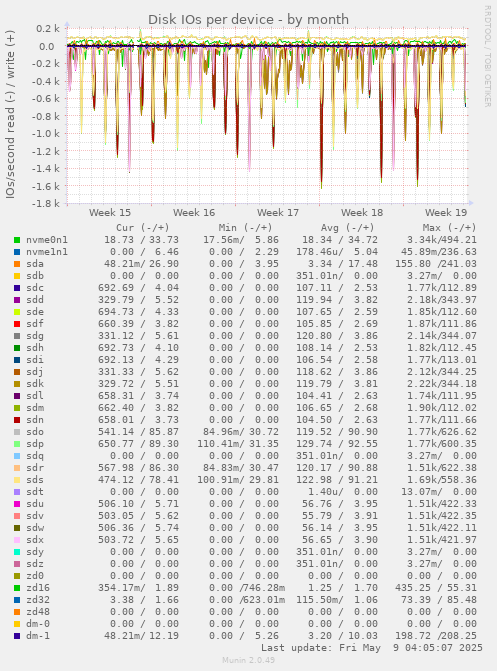
Task: Click the 'Last update' timestamp text
Action: click(372, 648)
